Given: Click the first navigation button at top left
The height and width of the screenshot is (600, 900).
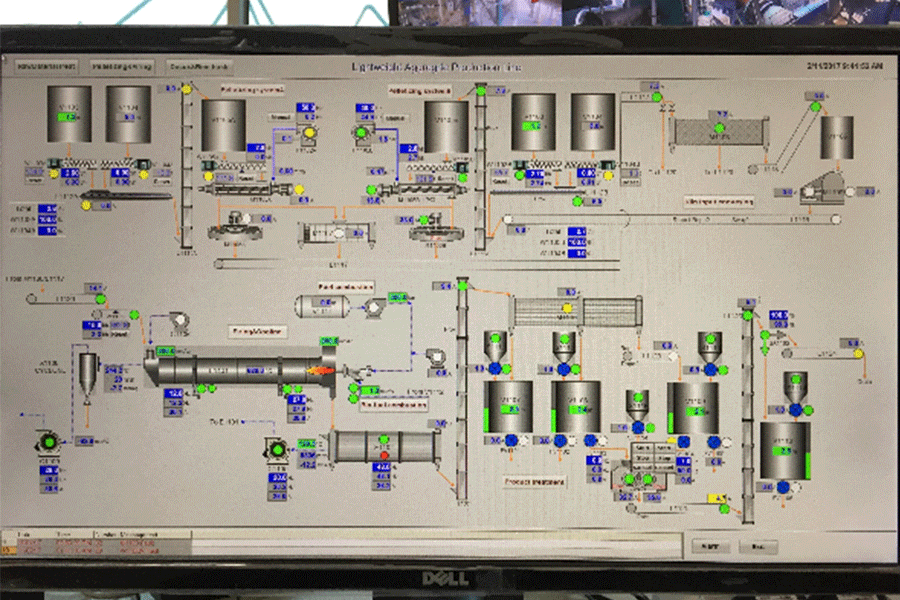Looking at the screenshot, I should pos(46,67).
